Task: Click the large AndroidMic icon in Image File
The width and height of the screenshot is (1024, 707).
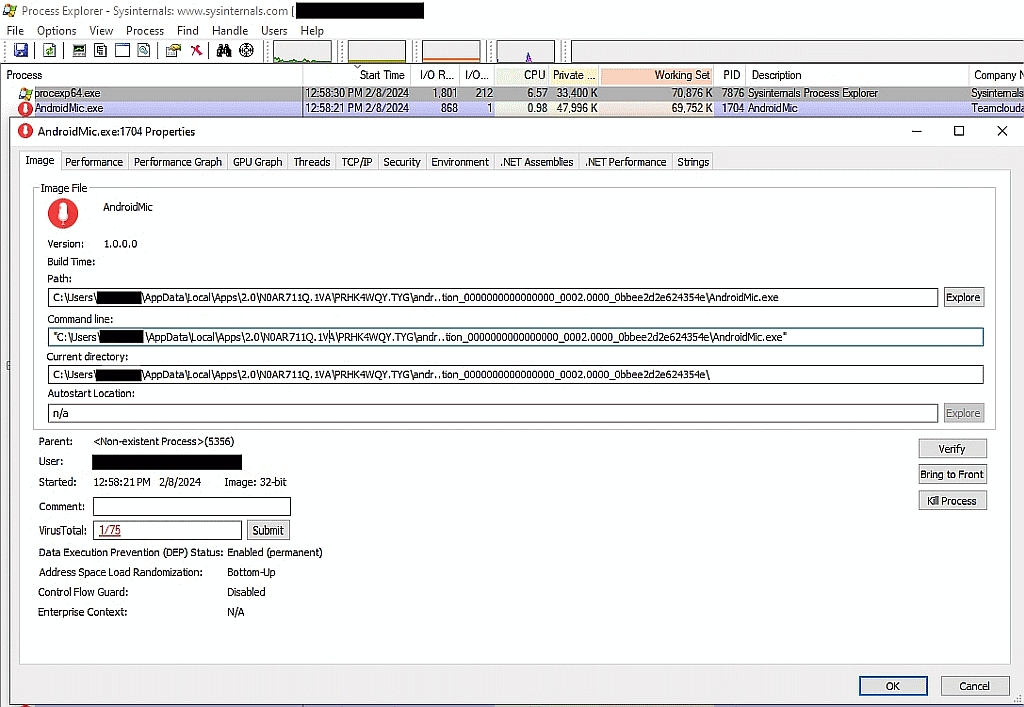Action: (x=63, y=213)
